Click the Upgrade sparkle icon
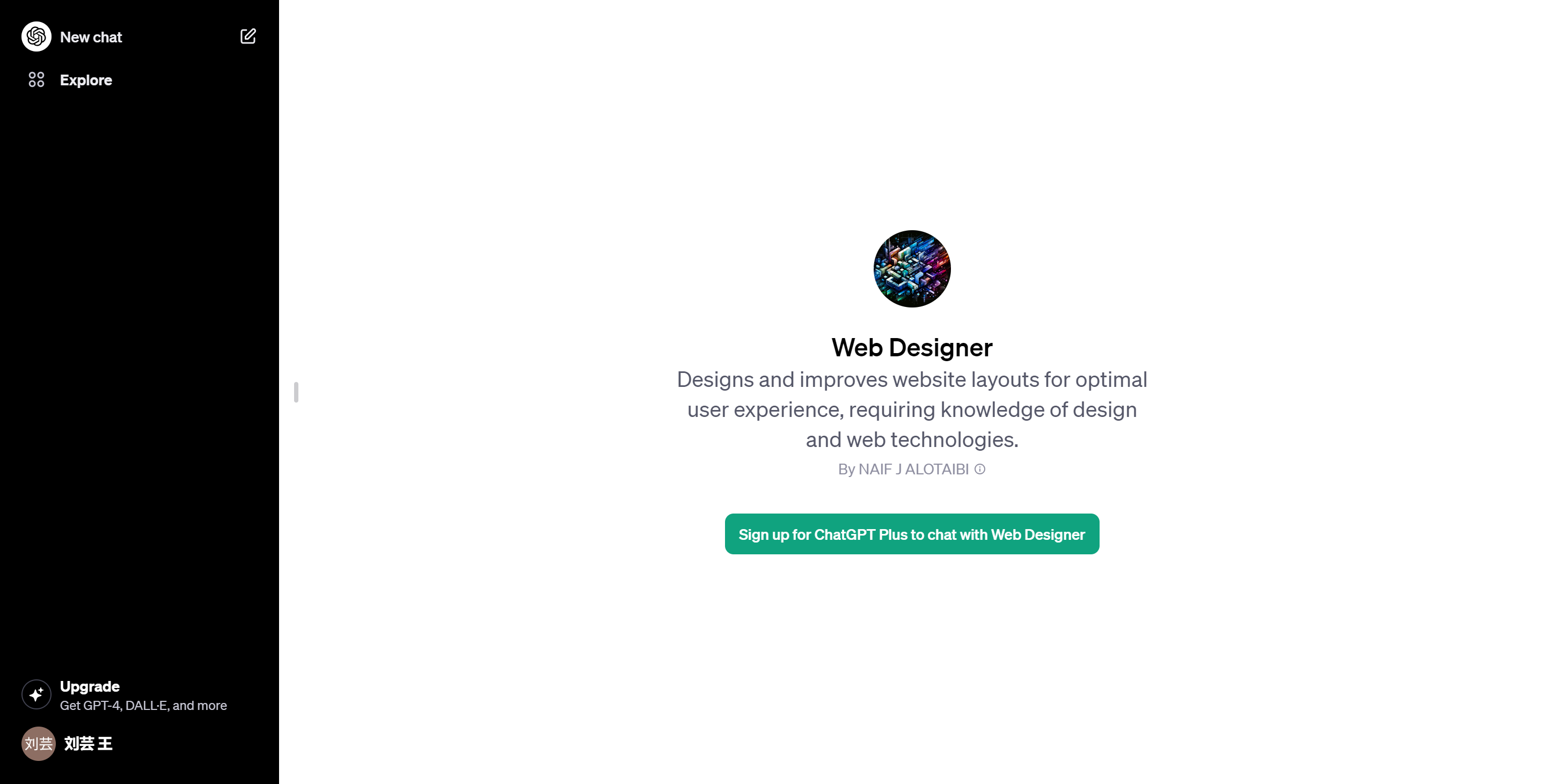 point(36,694)
